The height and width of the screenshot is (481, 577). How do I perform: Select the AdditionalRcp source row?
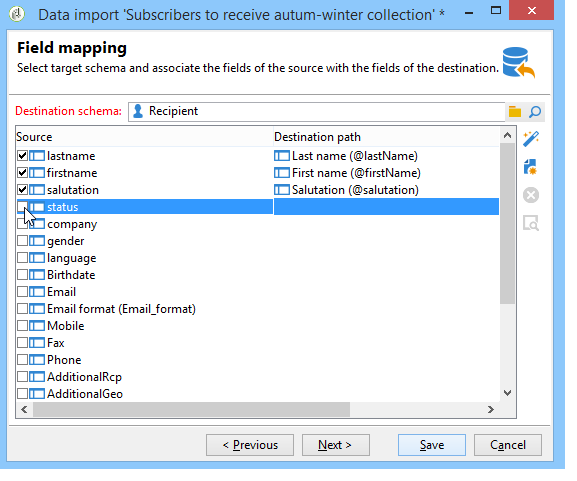click(258, 377)
